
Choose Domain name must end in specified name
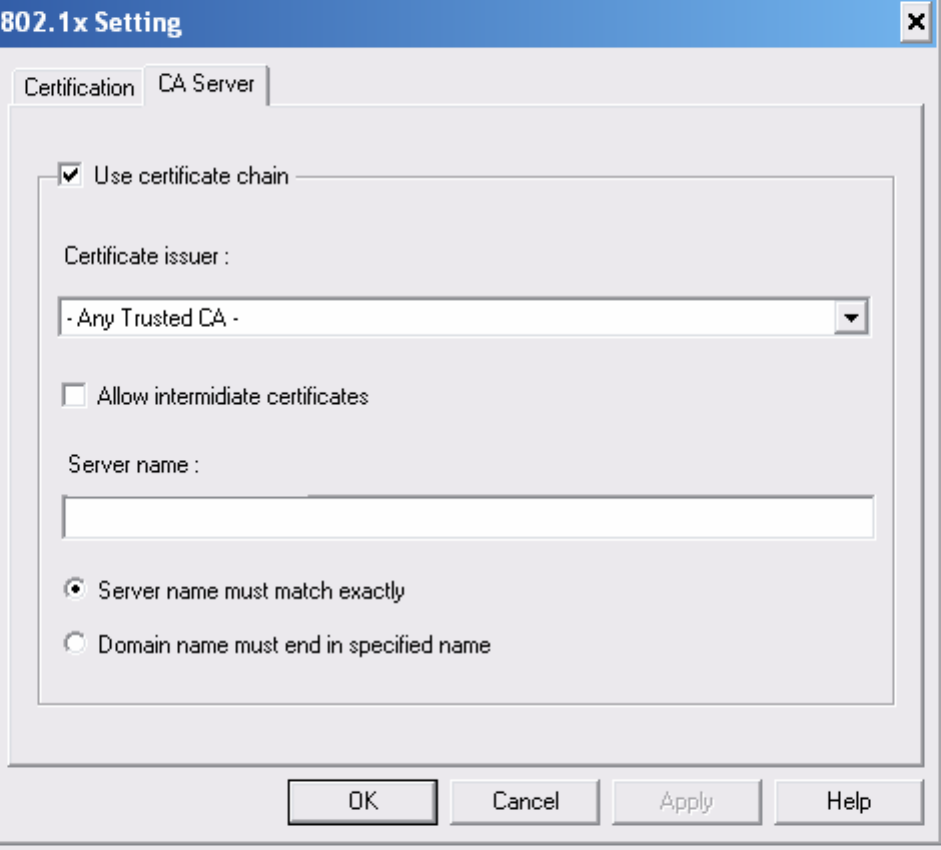click(x=75, y=645)
